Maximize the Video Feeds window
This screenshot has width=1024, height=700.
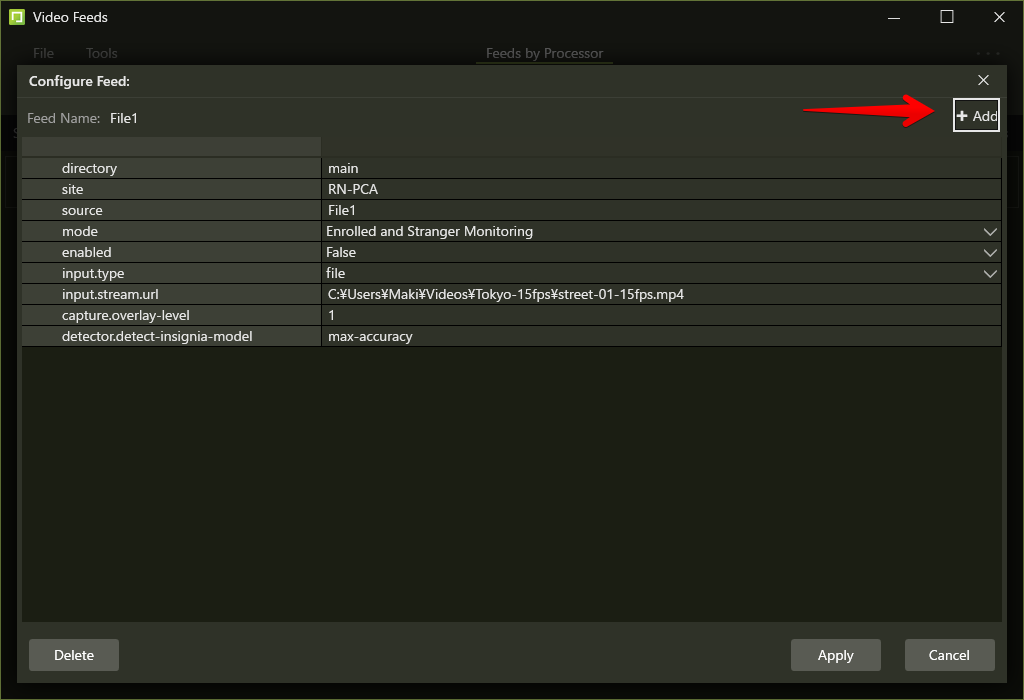pos(946,17)
